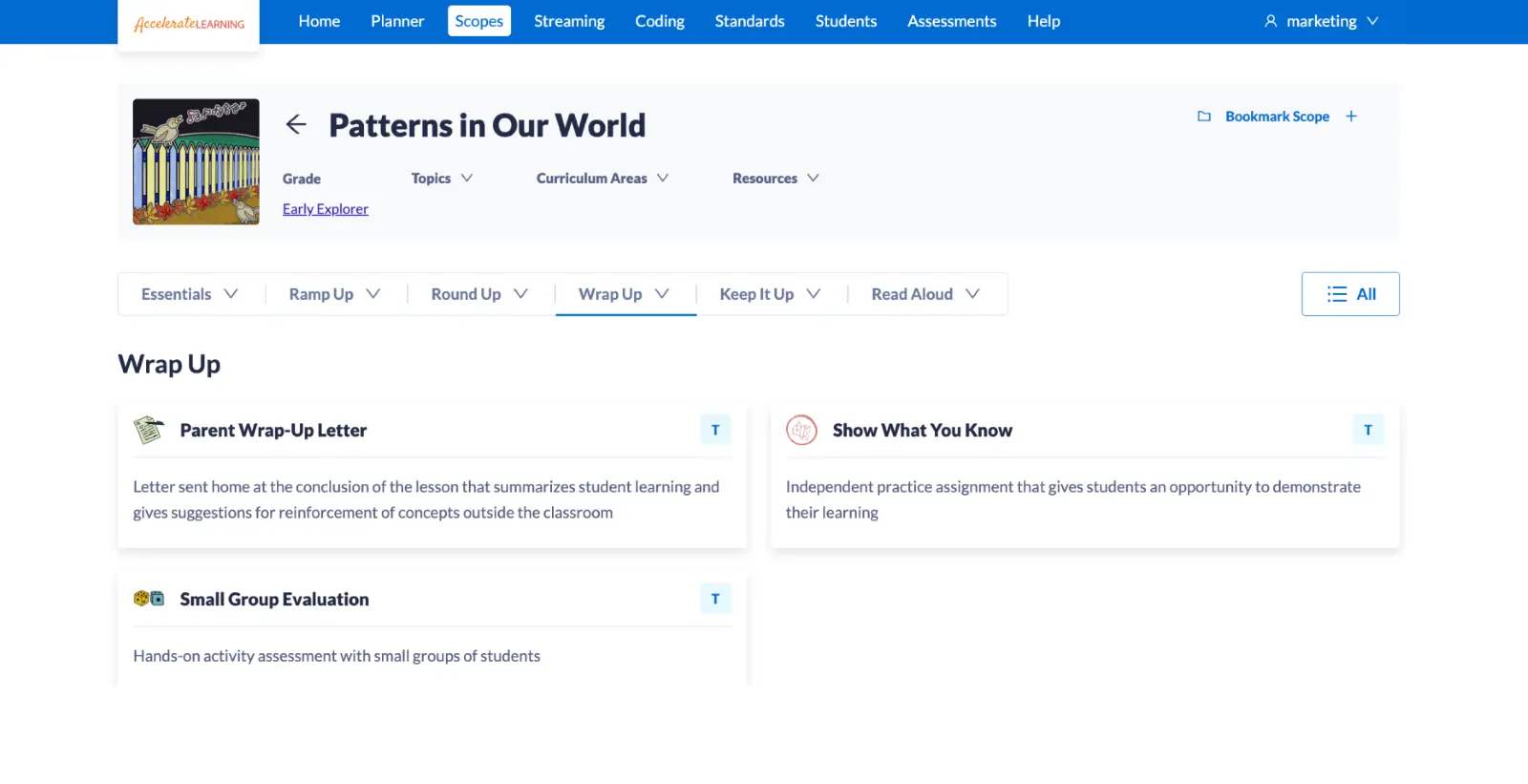Click the Patterns in Our World scope thumbnail
The height and width of the screenshot is (784, 1528).
[196, 161]
